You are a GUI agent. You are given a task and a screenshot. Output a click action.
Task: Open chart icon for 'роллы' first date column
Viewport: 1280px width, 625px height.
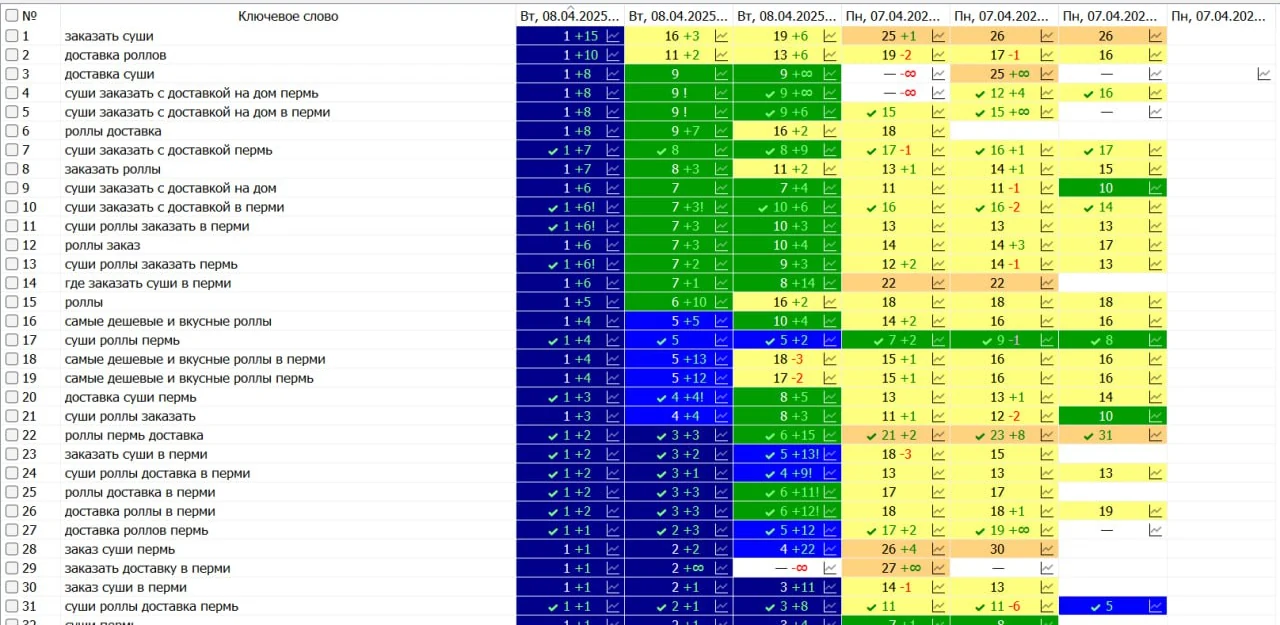[x=614, y=302]
